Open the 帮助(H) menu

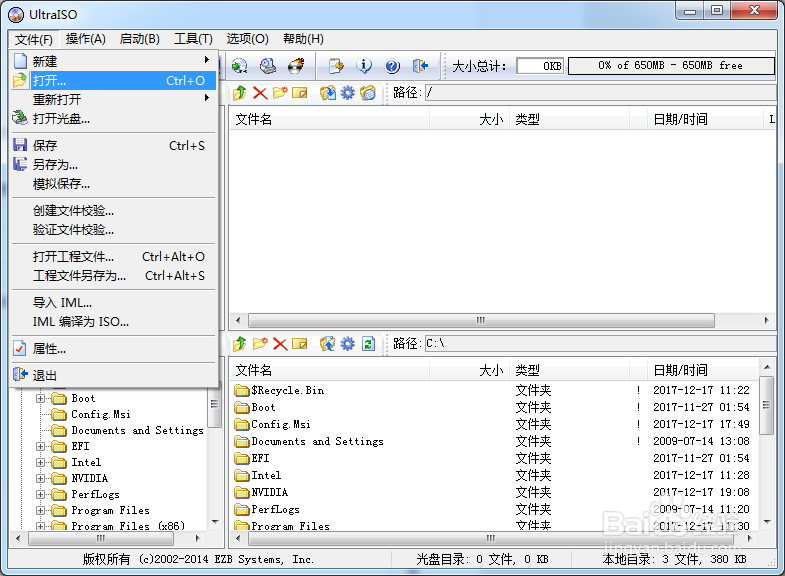(303, 39)
